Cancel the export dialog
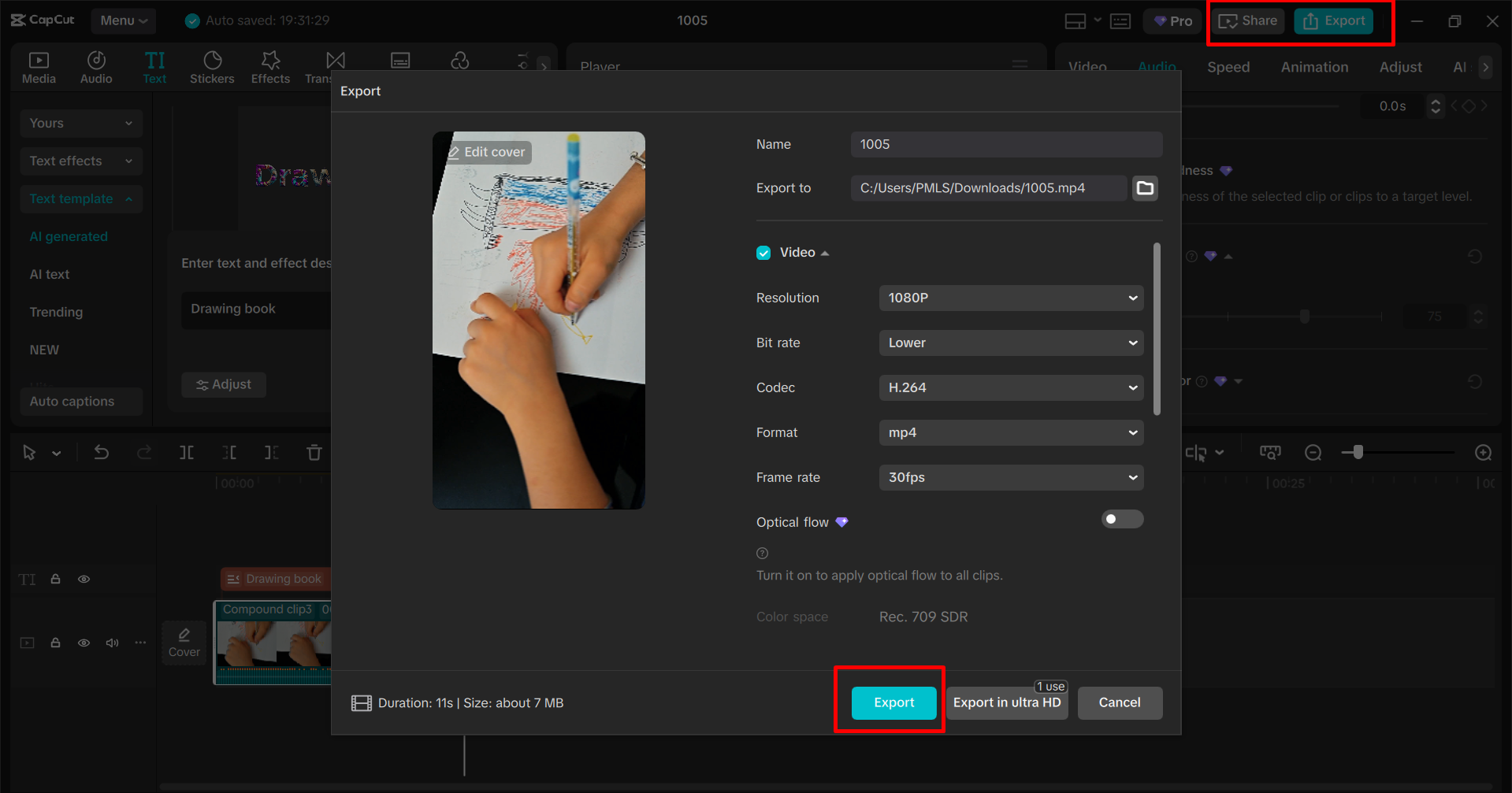 tap(1120, 702)
